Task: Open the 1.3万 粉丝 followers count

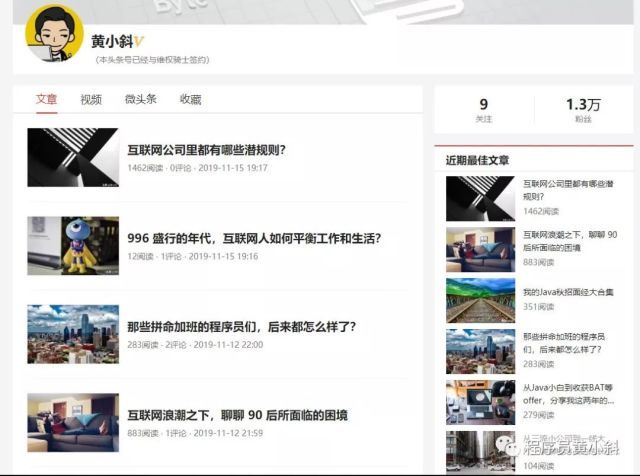Action: (583, 110)
